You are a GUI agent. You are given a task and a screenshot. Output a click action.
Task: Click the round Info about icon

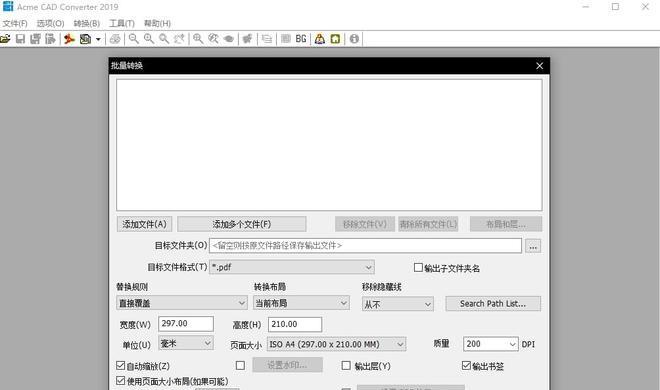coord(354,39)
